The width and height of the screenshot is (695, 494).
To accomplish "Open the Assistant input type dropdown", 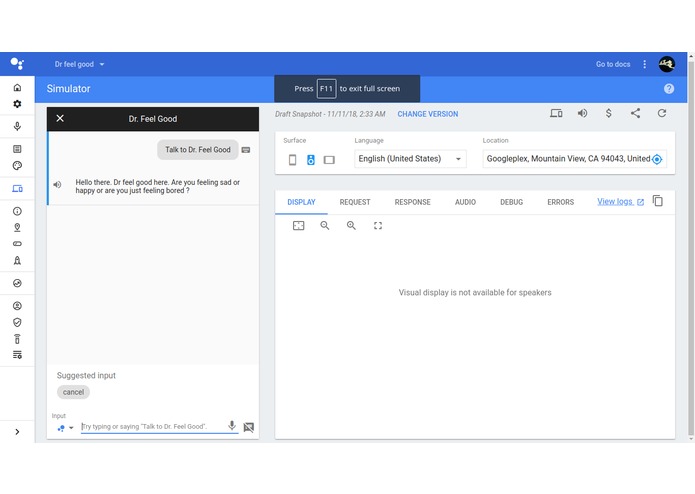I will pyautogui.click(x=65, y=428).
